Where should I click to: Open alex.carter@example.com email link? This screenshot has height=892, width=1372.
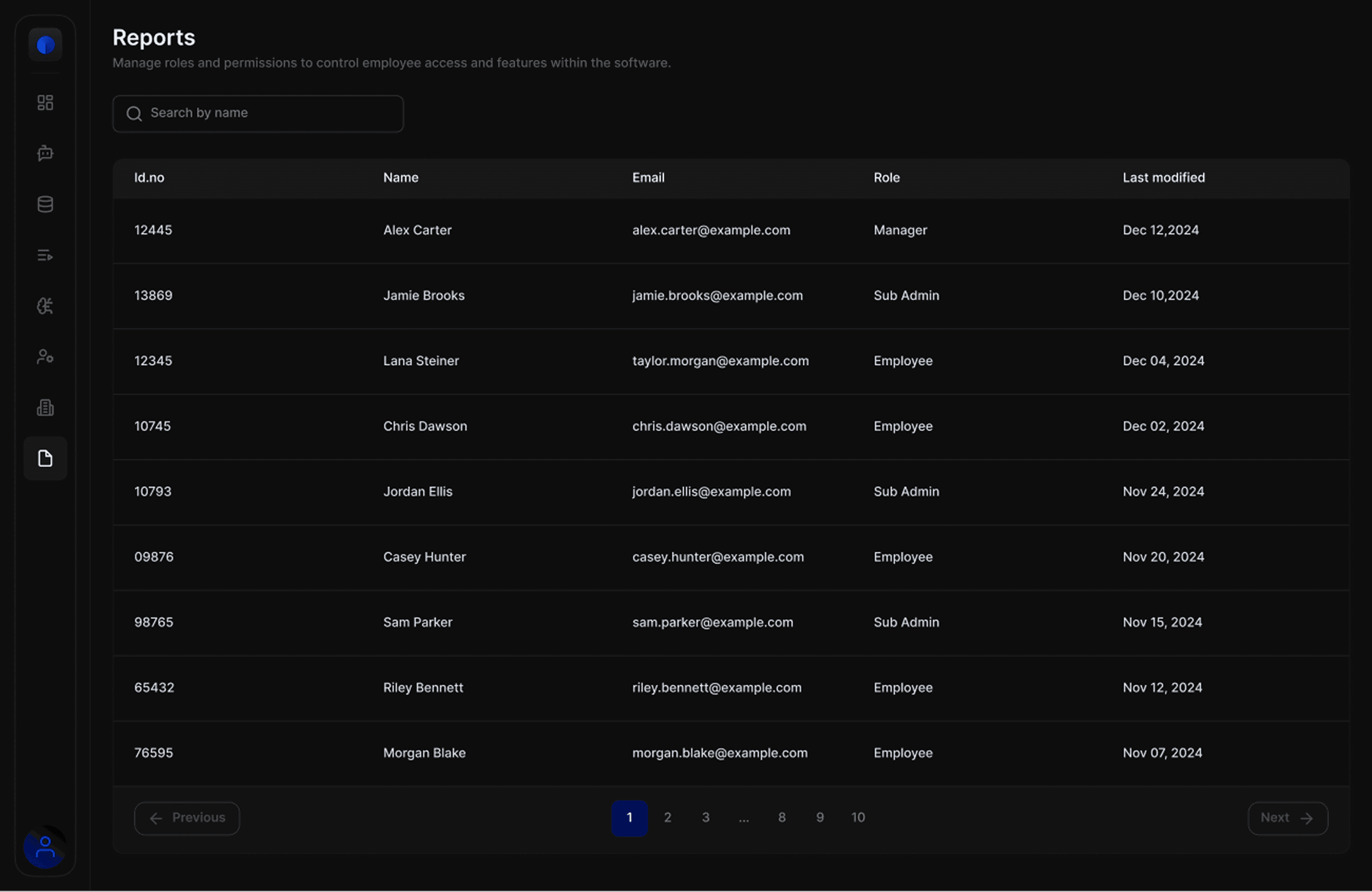tap(710, 230)
